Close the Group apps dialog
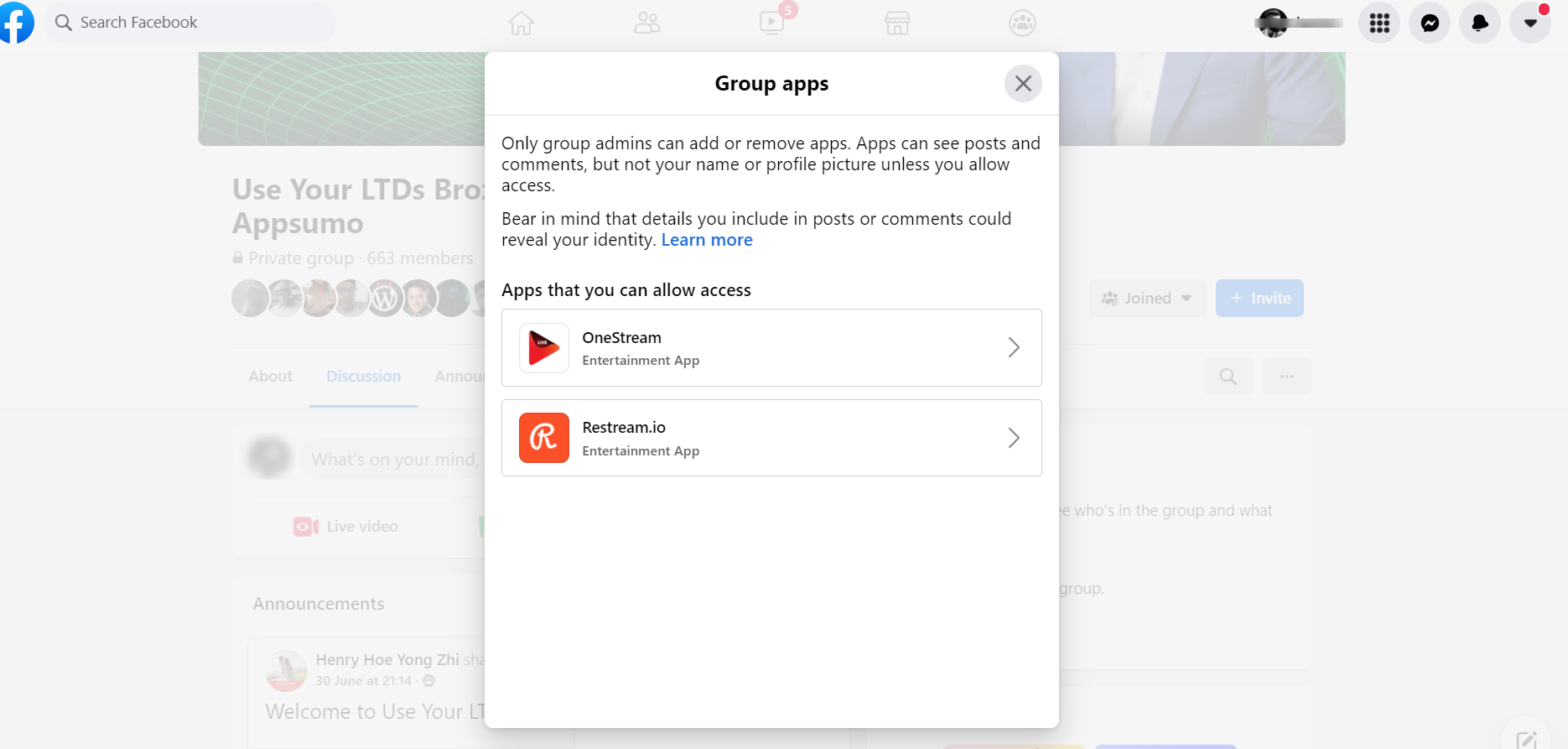Image resolution: width=1568 pixels, height=749 pixels. tap(1023, 84)
